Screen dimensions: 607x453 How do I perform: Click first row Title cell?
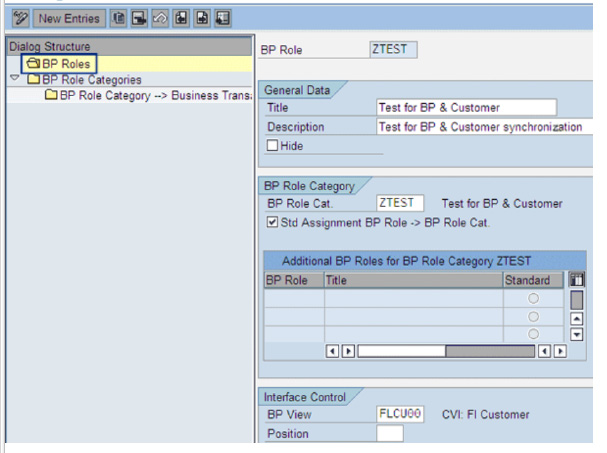point(413,298)
